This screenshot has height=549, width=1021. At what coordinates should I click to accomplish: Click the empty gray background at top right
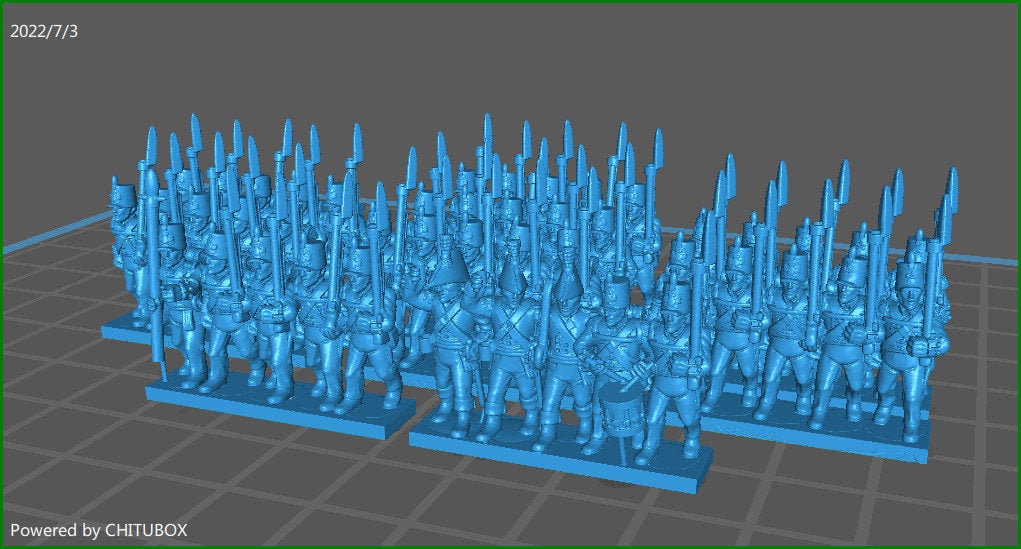click(x=850, y=70)
